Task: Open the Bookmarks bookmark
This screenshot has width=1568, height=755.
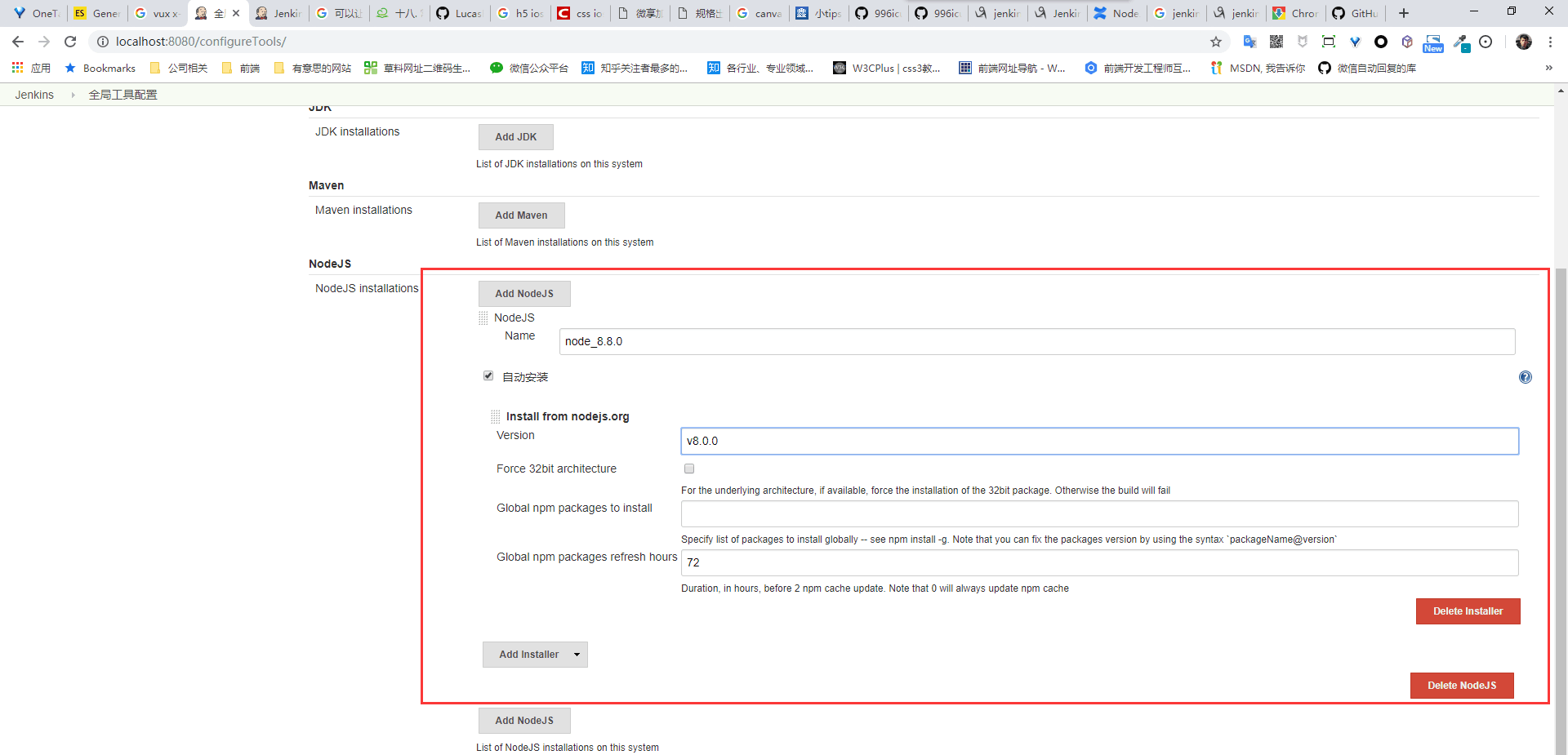Action: 100,68
